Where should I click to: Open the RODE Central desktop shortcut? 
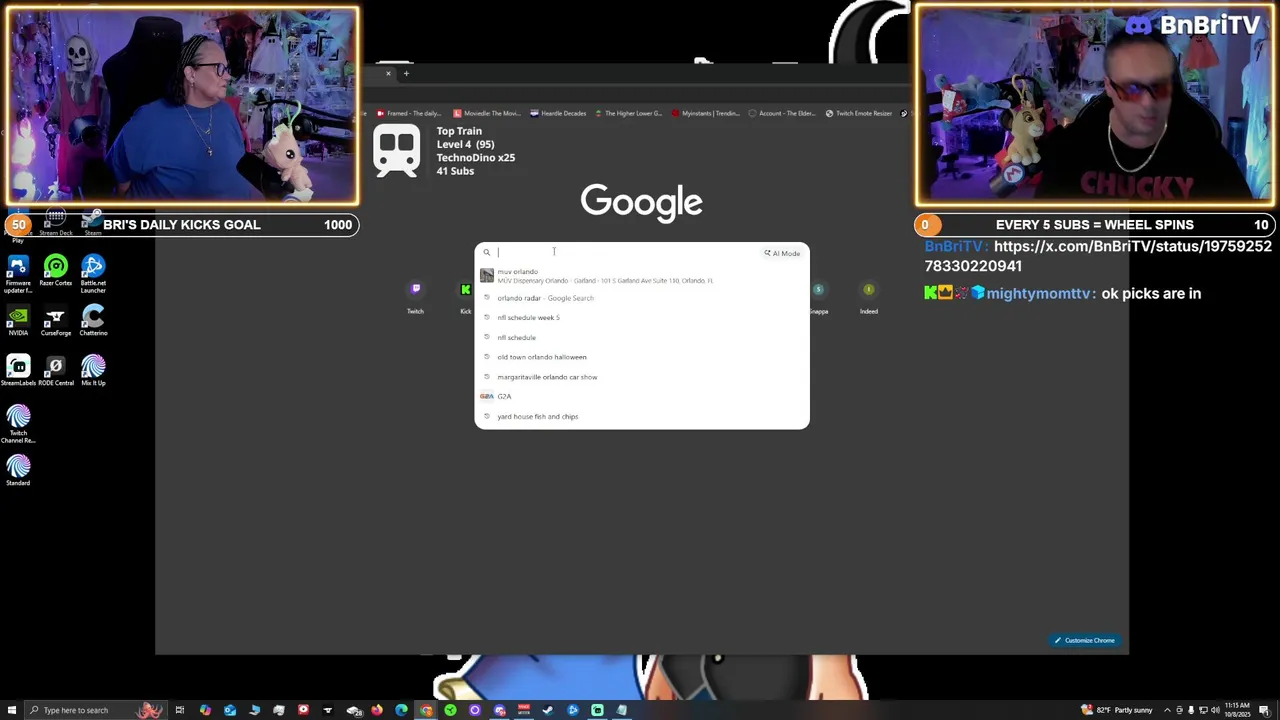tap(56, 372)
